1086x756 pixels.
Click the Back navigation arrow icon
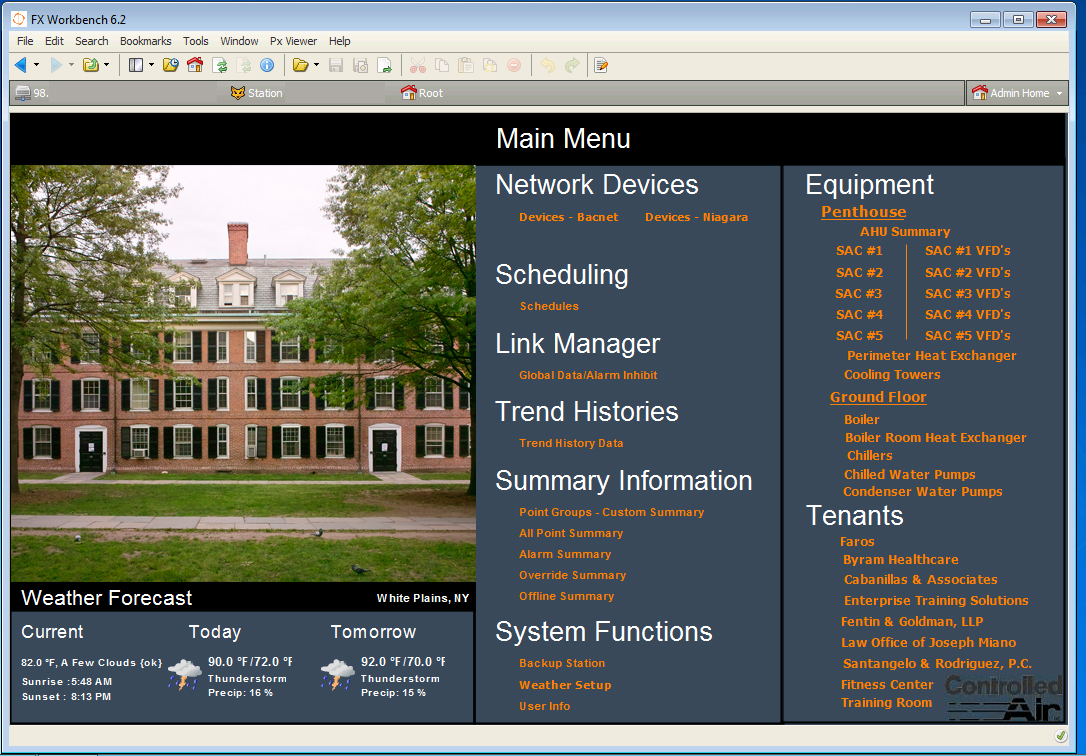(x=21, y=65)
